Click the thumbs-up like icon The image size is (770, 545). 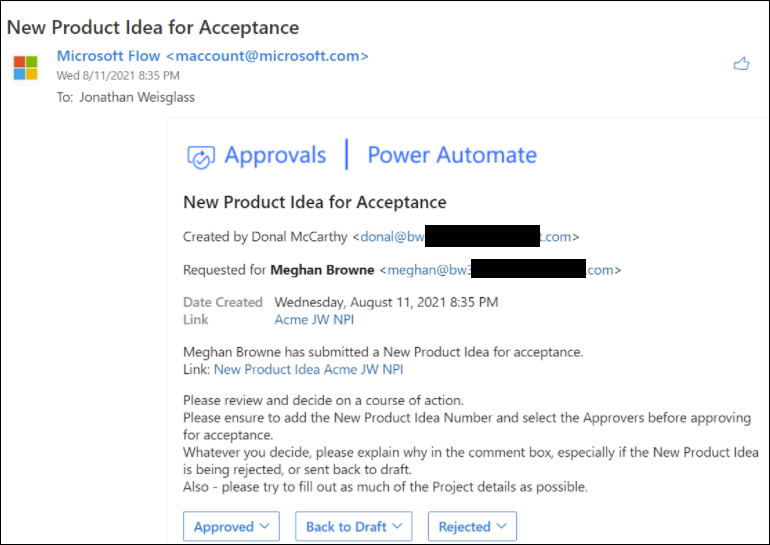[742, 64]
